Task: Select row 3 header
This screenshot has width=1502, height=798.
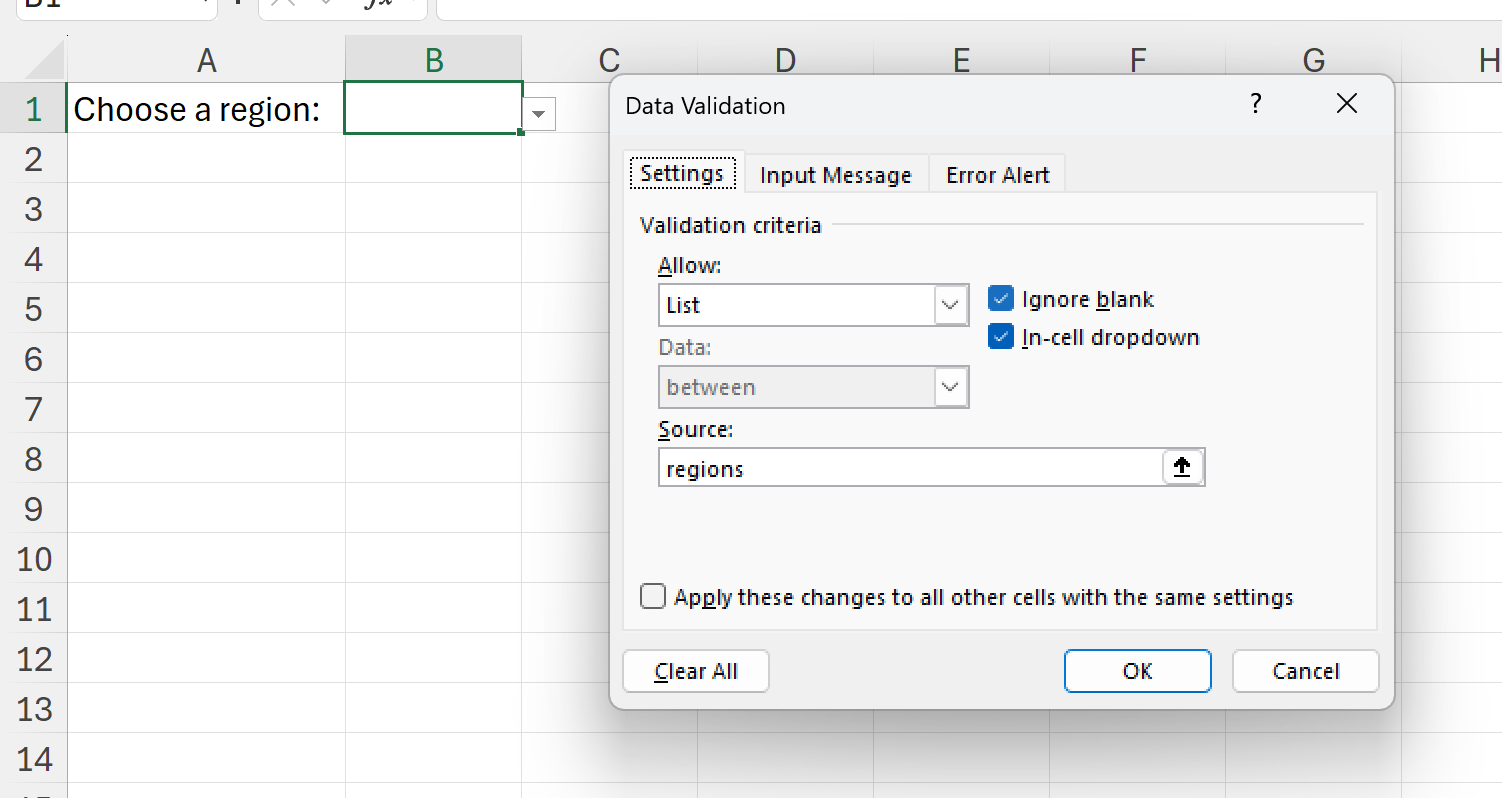Action: tap(34, 209)
